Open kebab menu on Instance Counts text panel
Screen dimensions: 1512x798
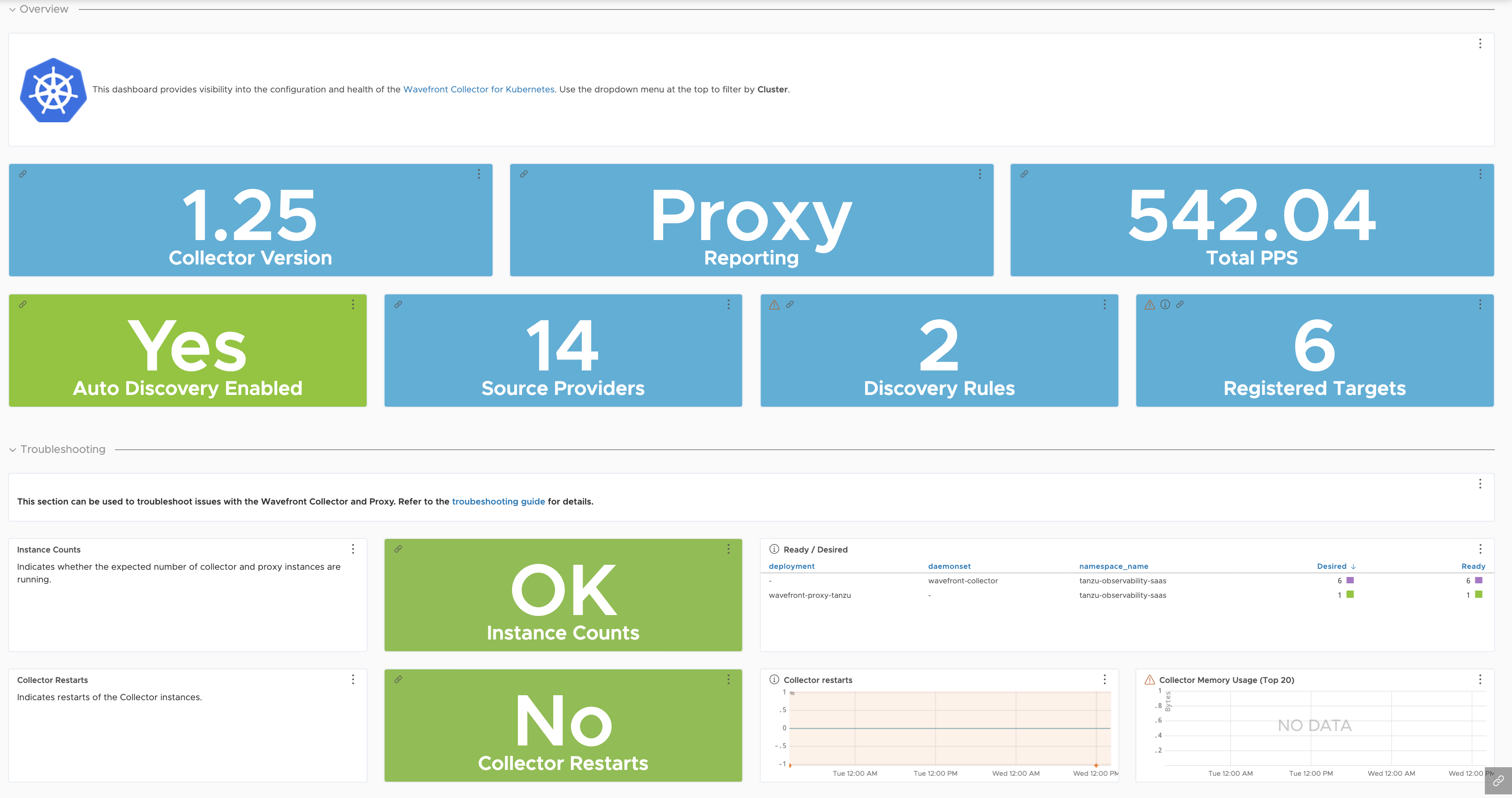[x=353, y=548]
